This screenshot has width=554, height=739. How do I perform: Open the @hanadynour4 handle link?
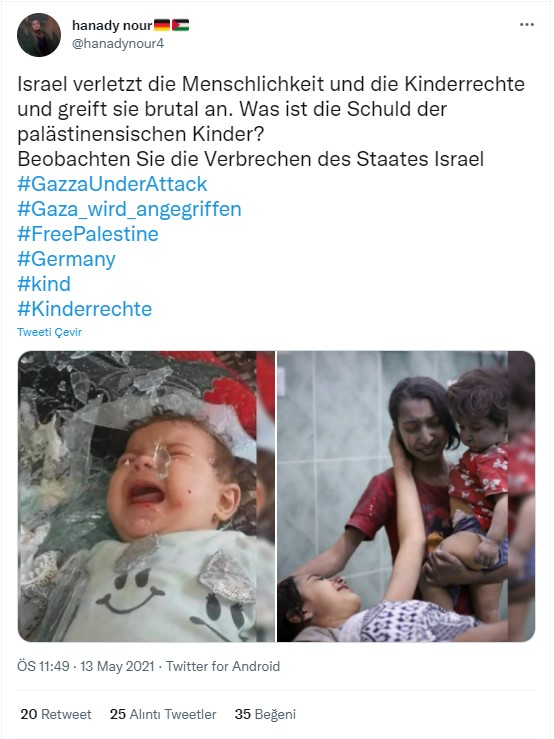click(117, 43)
